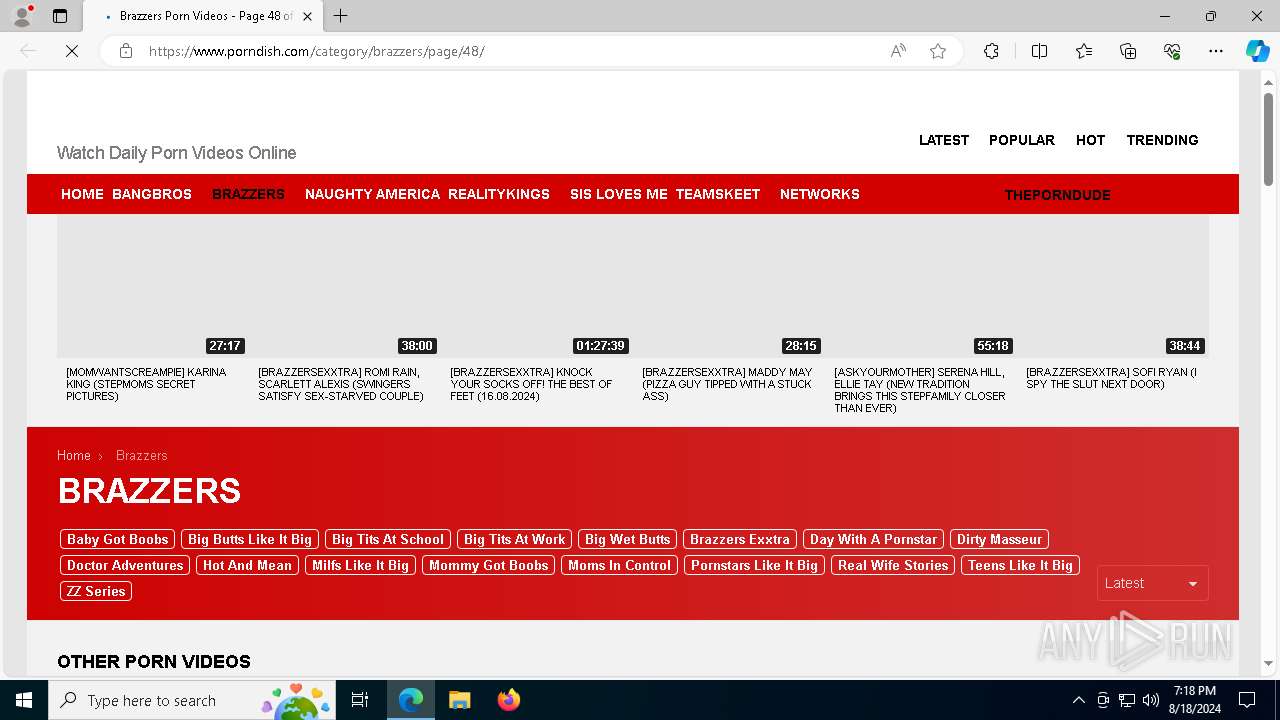Click scrollbar down arrow
Image resolution: width=1280 pixels, height=720 pixels.
[x=1269, y=663]
